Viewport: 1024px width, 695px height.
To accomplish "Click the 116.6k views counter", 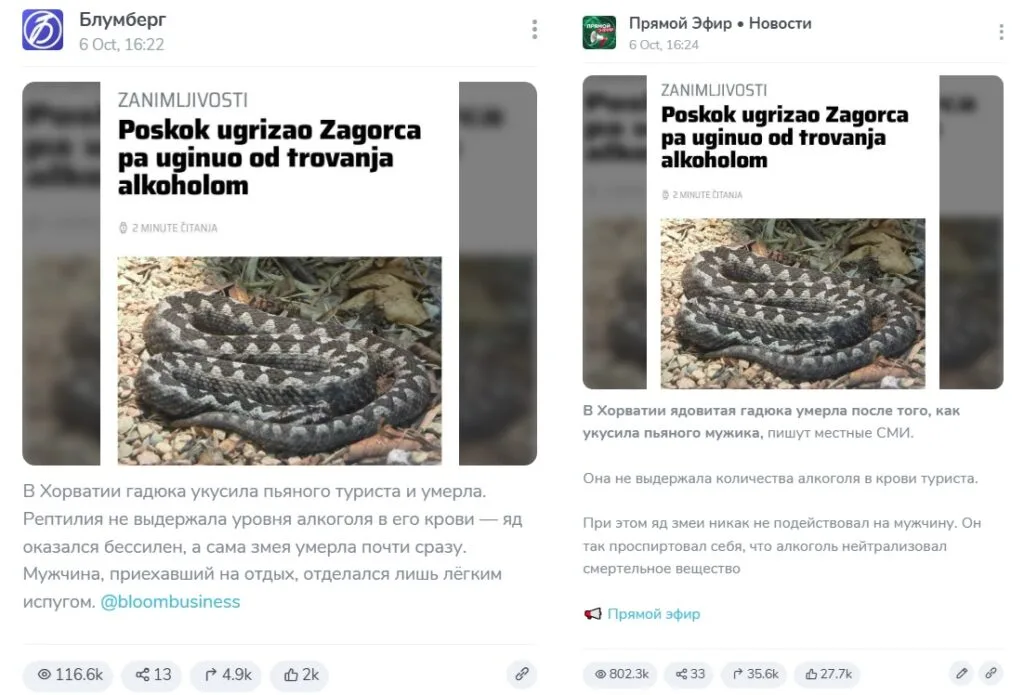I will (x=69, y=675).
